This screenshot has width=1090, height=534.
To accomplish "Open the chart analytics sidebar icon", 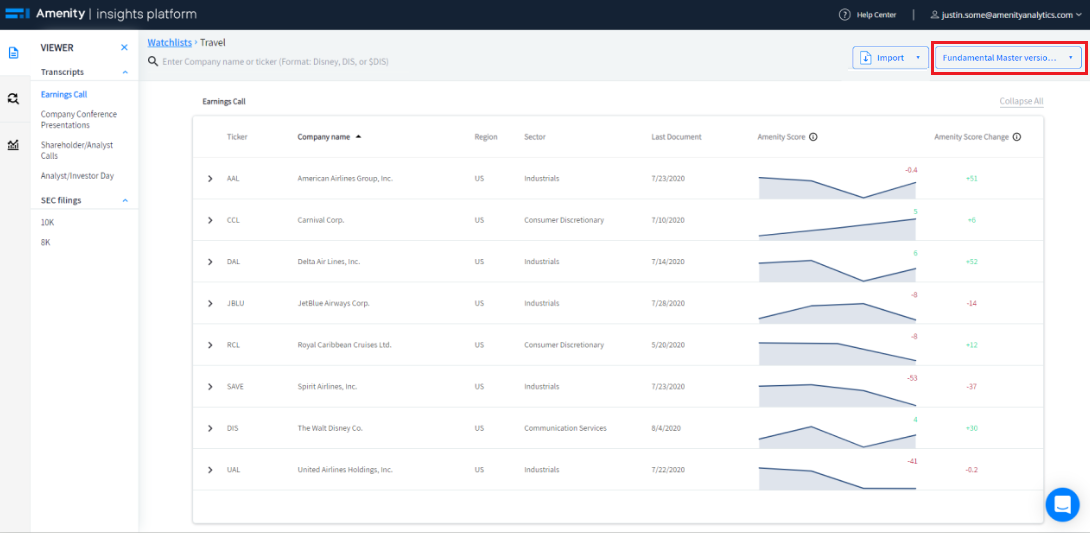I will [x=13, y=145].
